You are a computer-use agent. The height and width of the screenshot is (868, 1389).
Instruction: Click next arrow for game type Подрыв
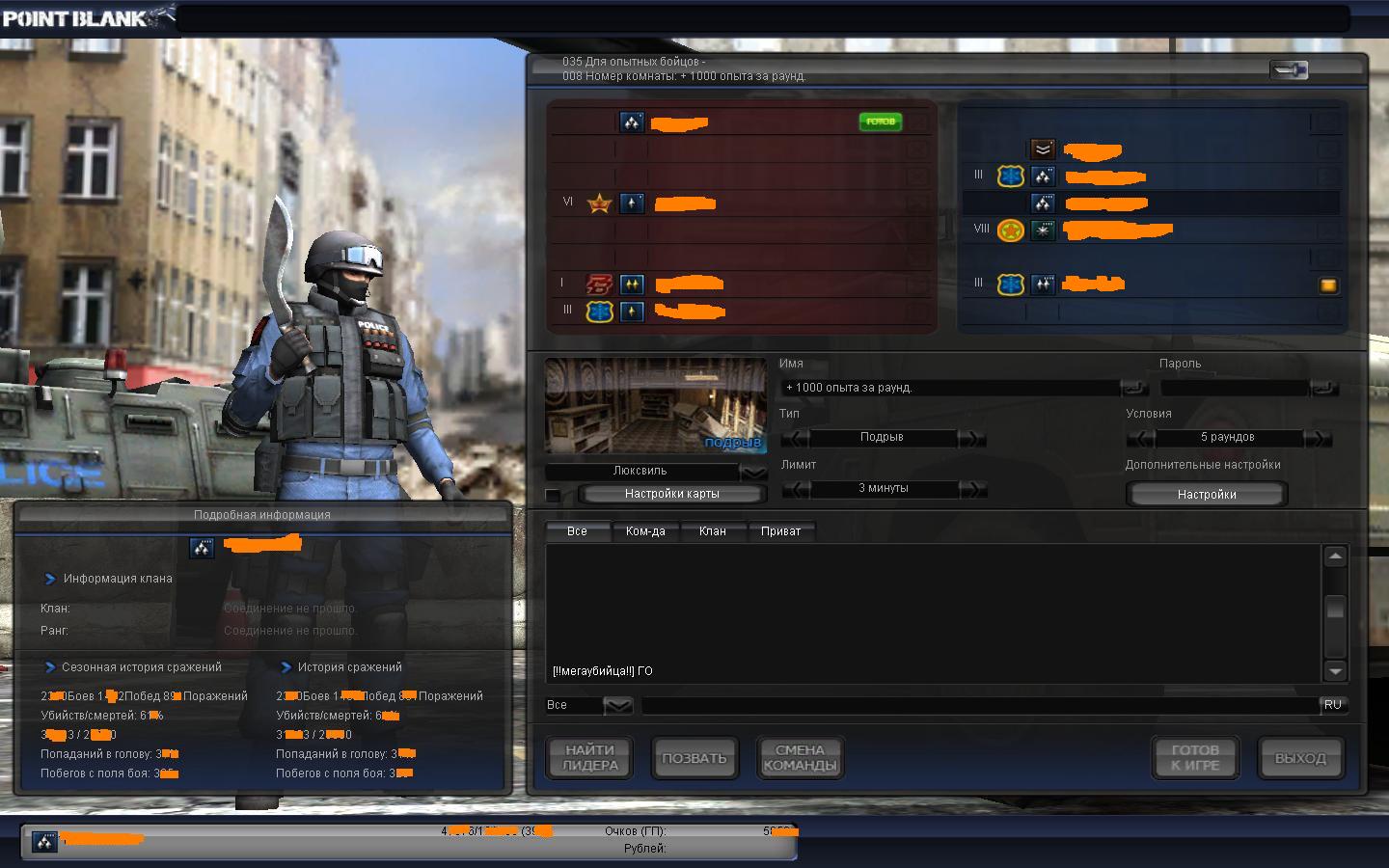(x=971, y=439)
